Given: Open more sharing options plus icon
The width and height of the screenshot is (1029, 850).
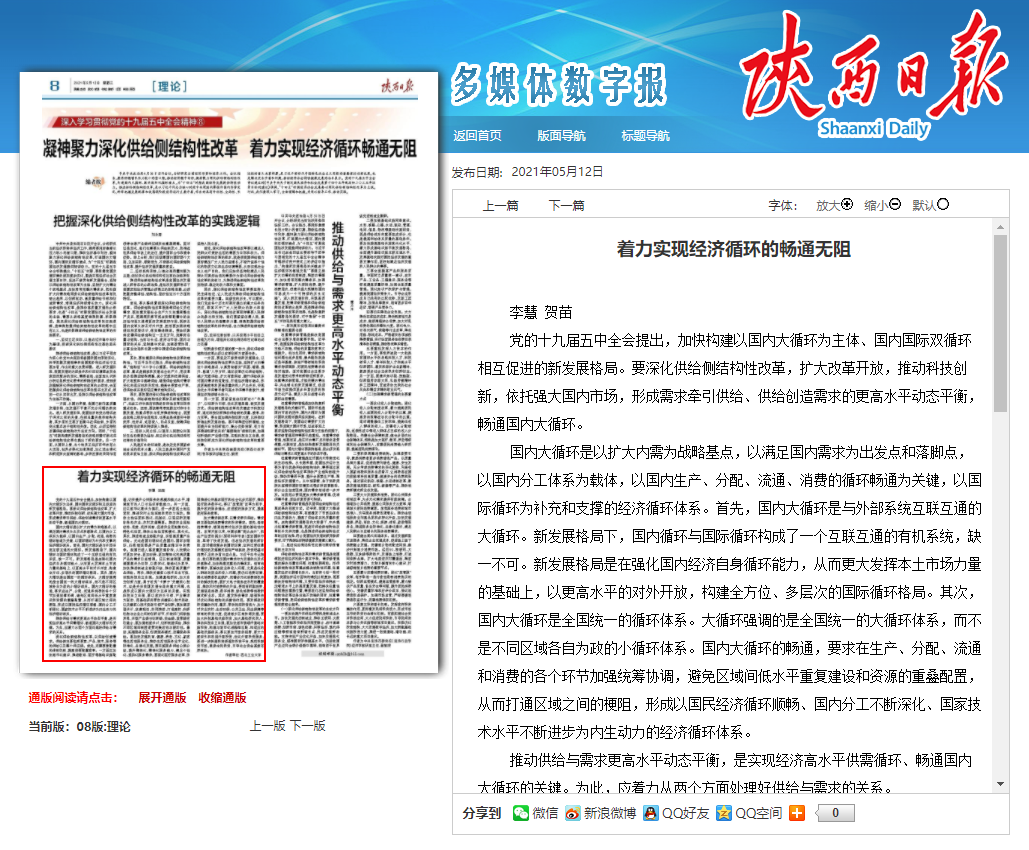Looking at the screenshot, I should [796, 813].
